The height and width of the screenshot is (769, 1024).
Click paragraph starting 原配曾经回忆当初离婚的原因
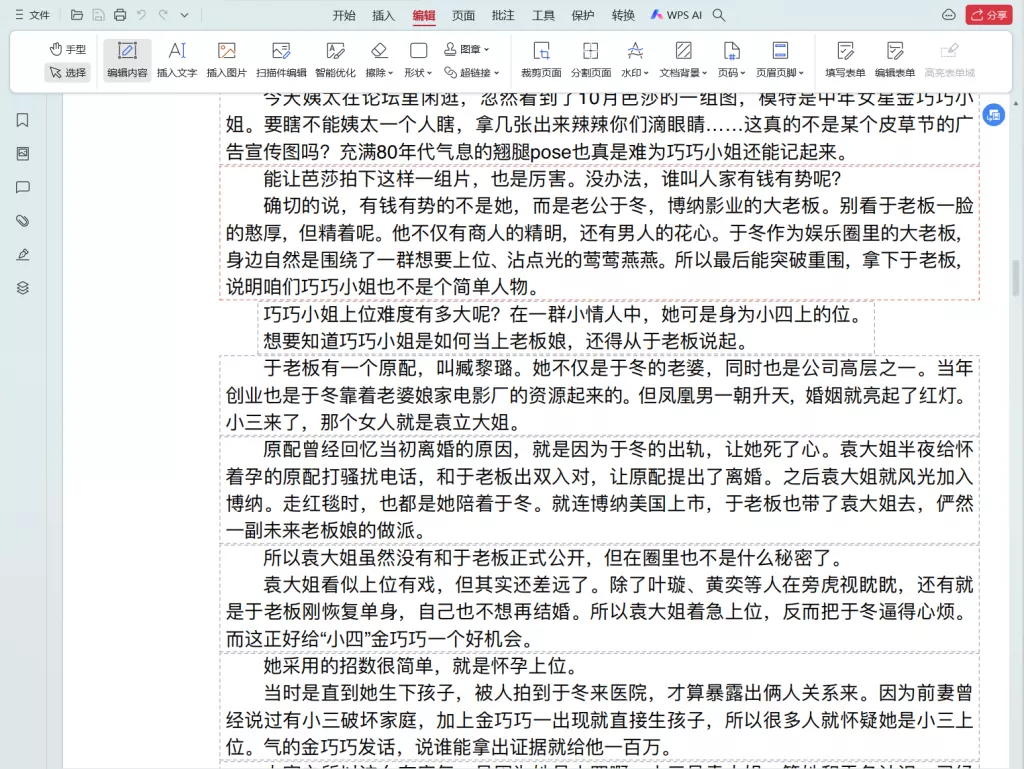[600, 490]
